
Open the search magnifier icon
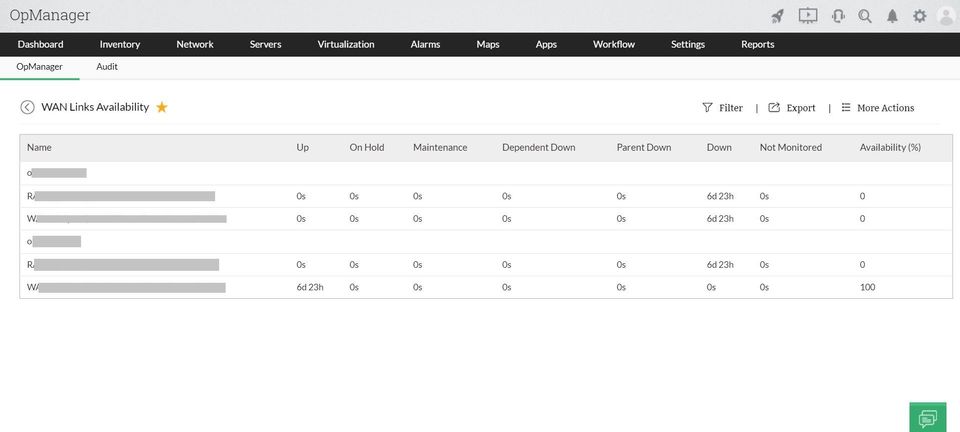pyautogui.click(x=864, y=16)
